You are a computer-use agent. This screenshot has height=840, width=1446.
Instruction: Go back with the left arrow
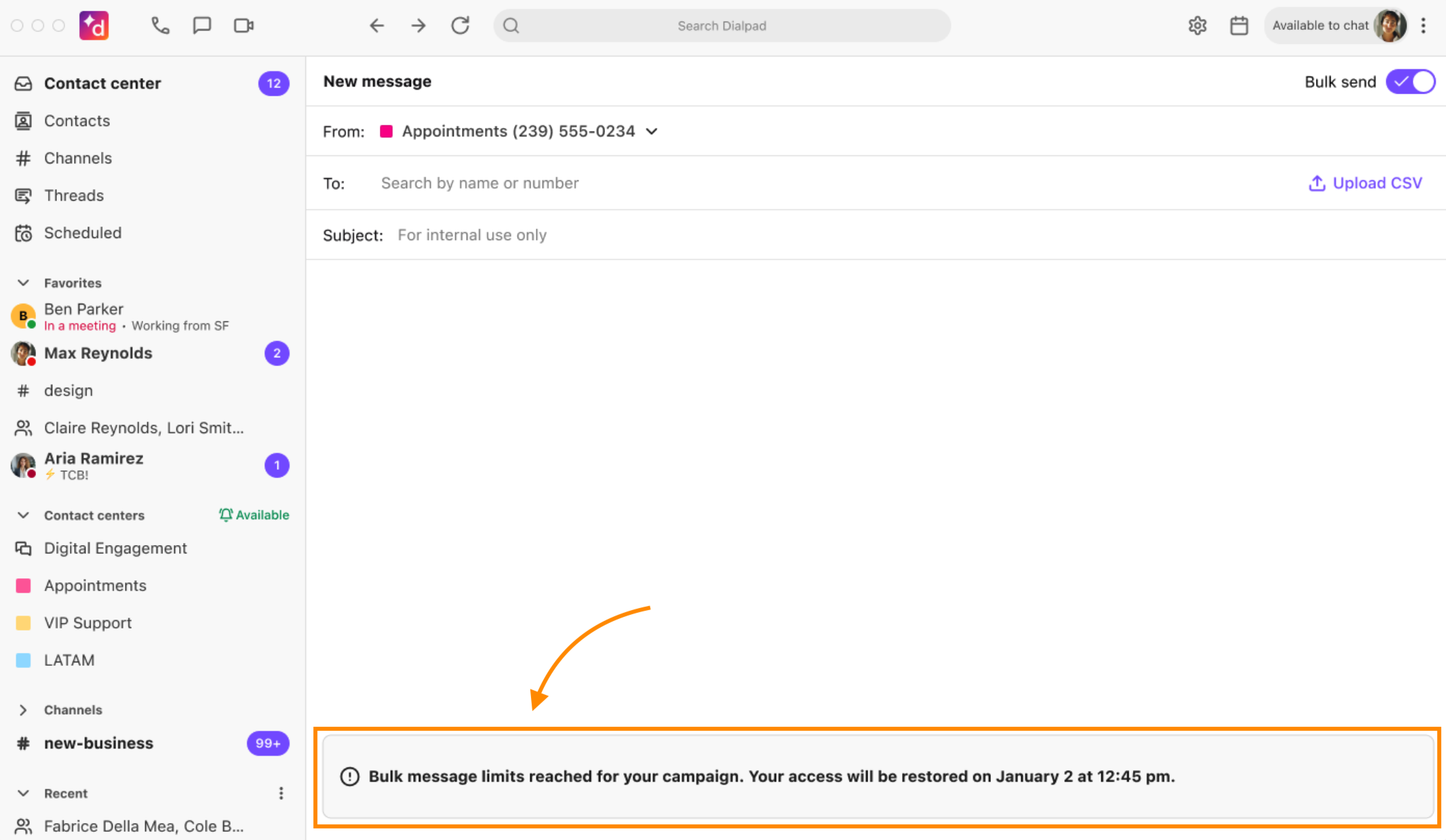click(376, 26)
